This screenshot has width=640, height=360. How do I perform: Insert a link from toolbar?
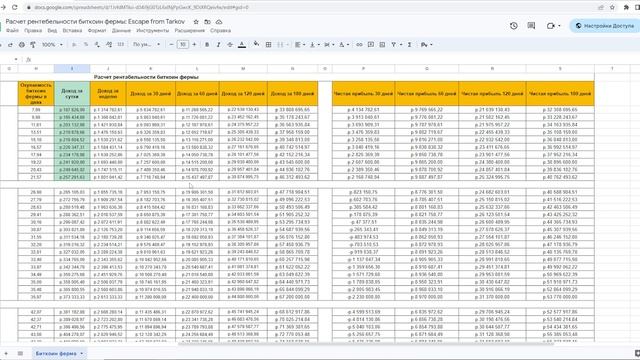tap(359, 44)
